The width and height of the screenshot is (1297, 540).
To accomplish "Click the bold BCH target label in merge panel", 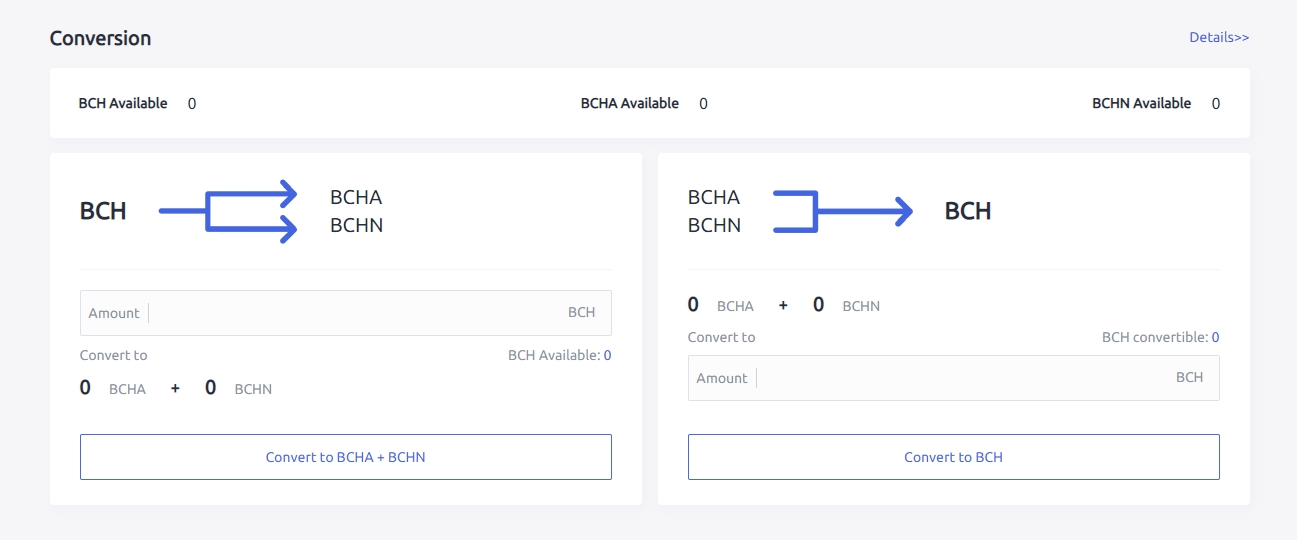I will (x=968, y=211).
